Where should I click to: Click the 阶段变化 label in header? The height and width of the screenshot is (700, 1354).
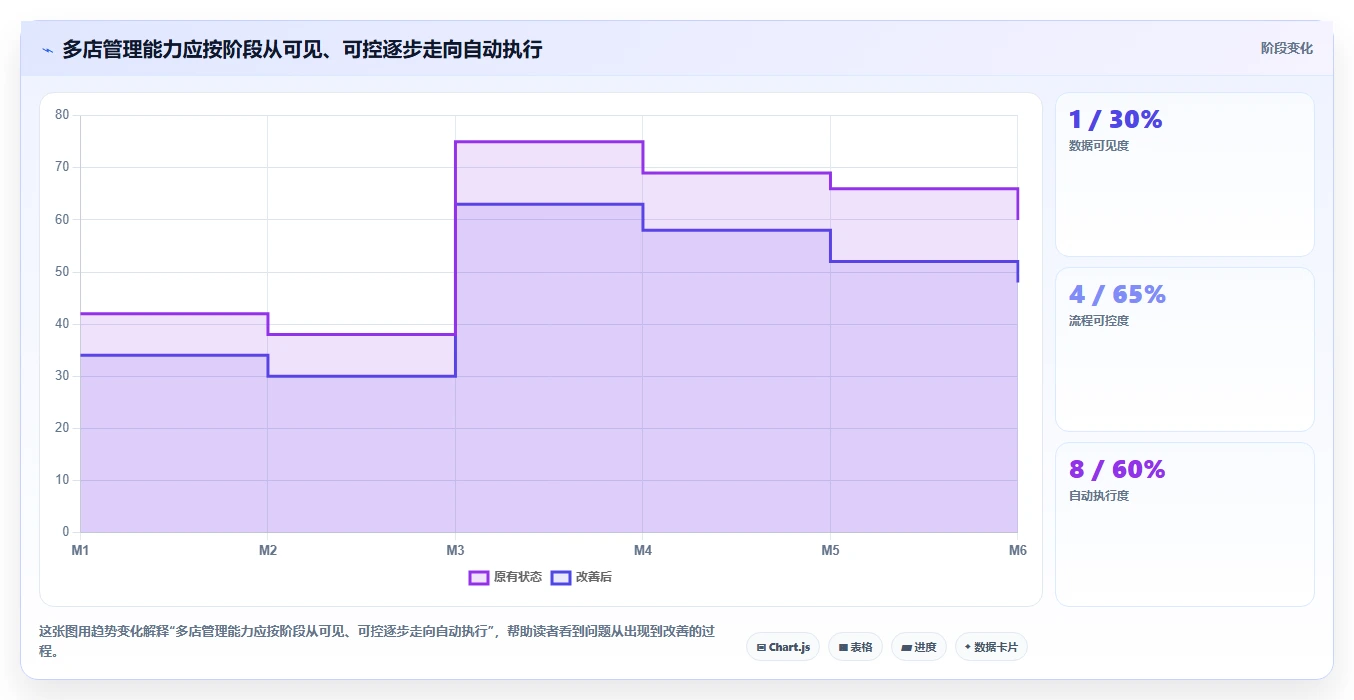tap(1286, 48)
